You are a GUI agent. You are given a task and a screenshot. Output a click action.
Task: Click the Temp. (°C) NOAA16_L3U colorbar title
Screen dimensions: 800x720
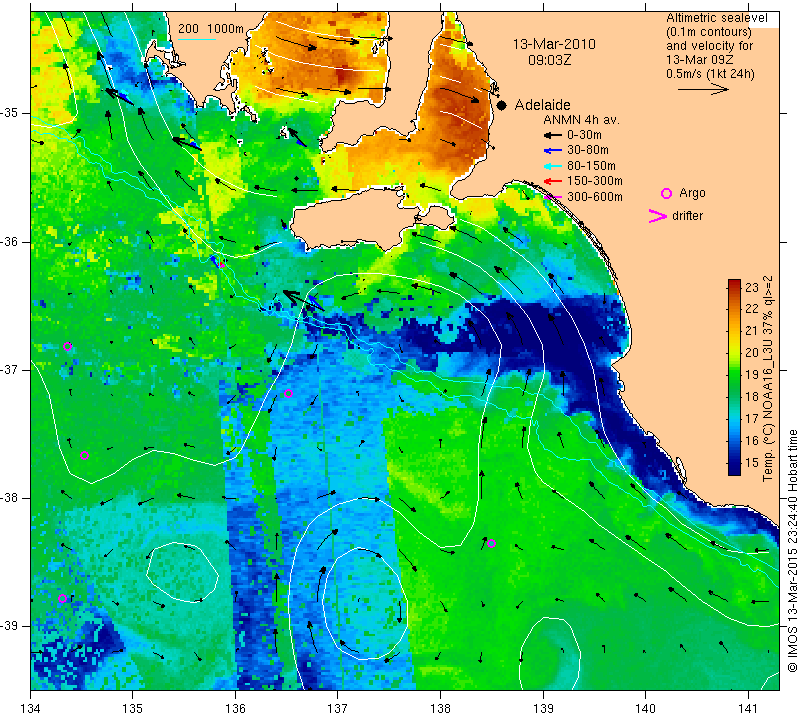768,379
